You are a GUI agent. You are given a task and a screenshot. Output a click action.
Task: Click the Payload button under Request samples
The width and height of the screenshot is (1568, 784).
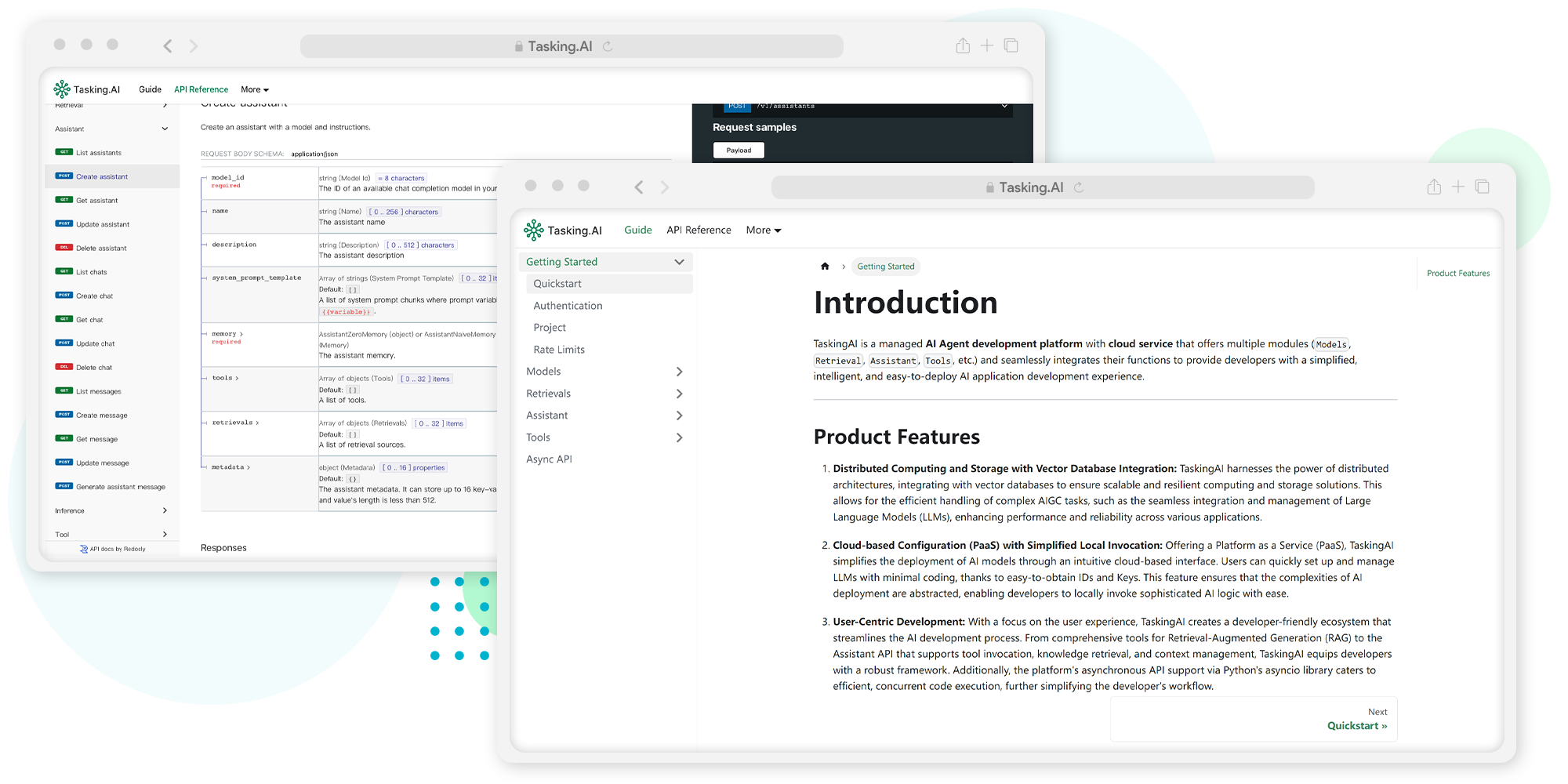pos(738,150)
